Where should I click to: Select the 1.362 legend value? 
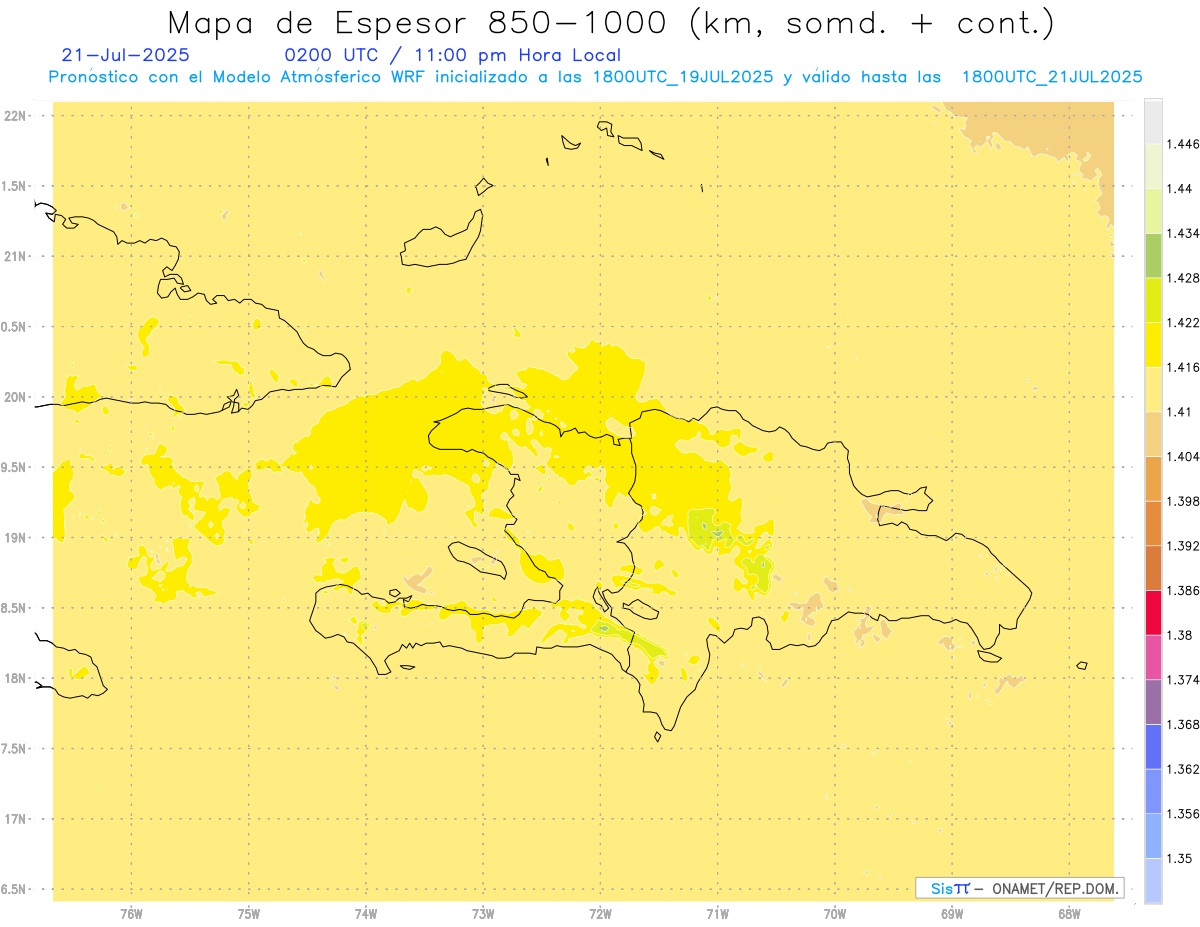point(1182,769)
